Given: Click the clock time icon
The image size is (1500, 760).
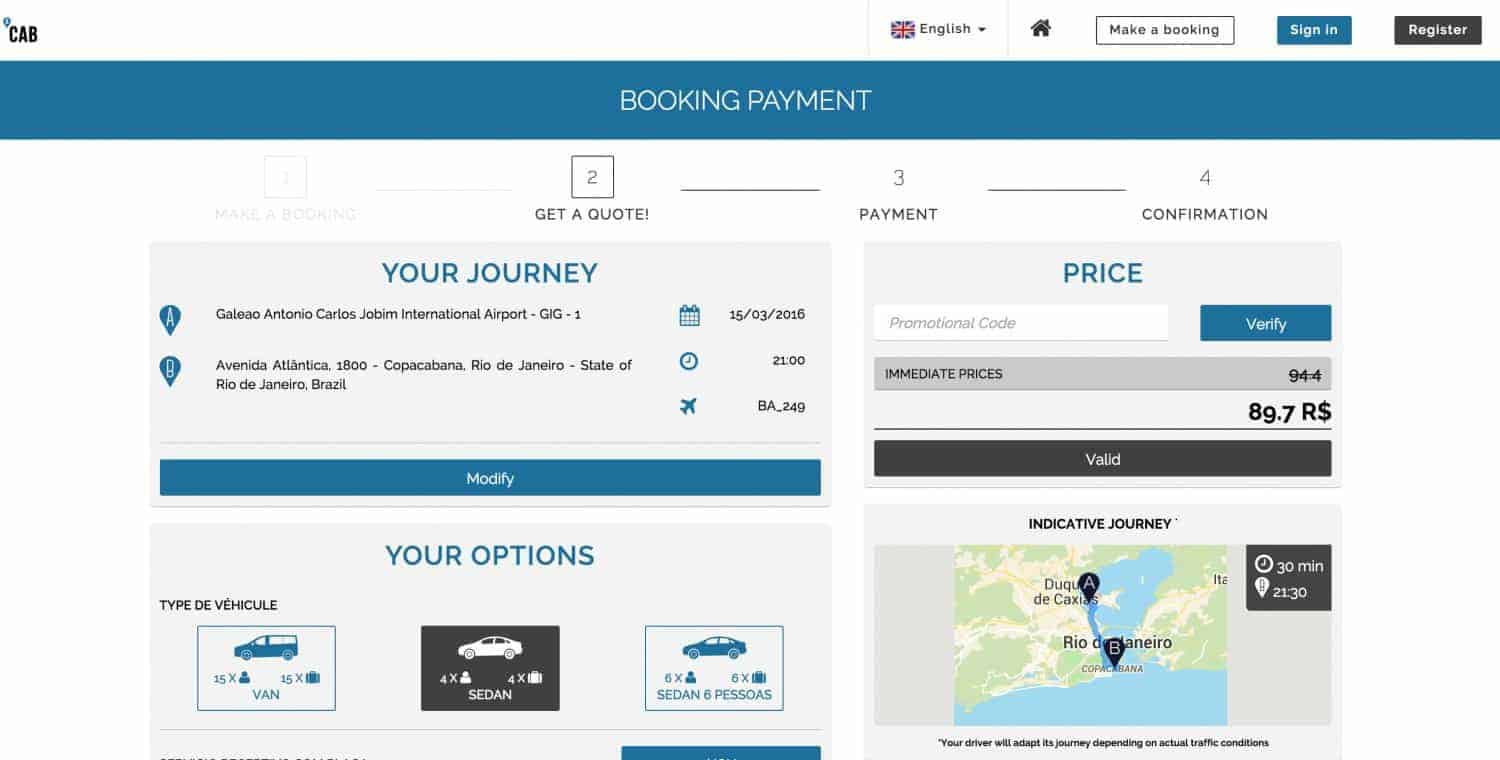Looking at the screenshot, I should point(689,361).
